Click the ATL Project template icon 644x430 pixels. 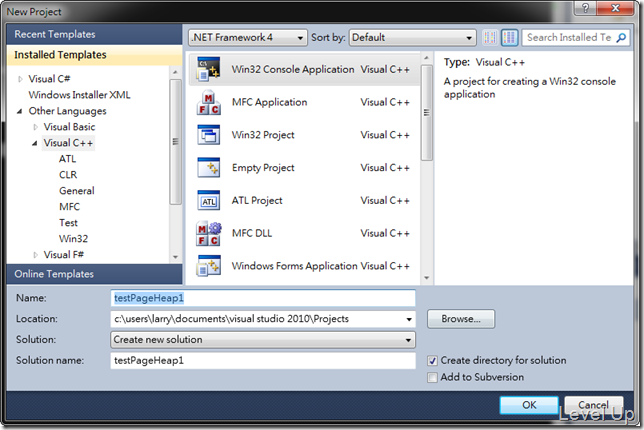pos(209,200)
